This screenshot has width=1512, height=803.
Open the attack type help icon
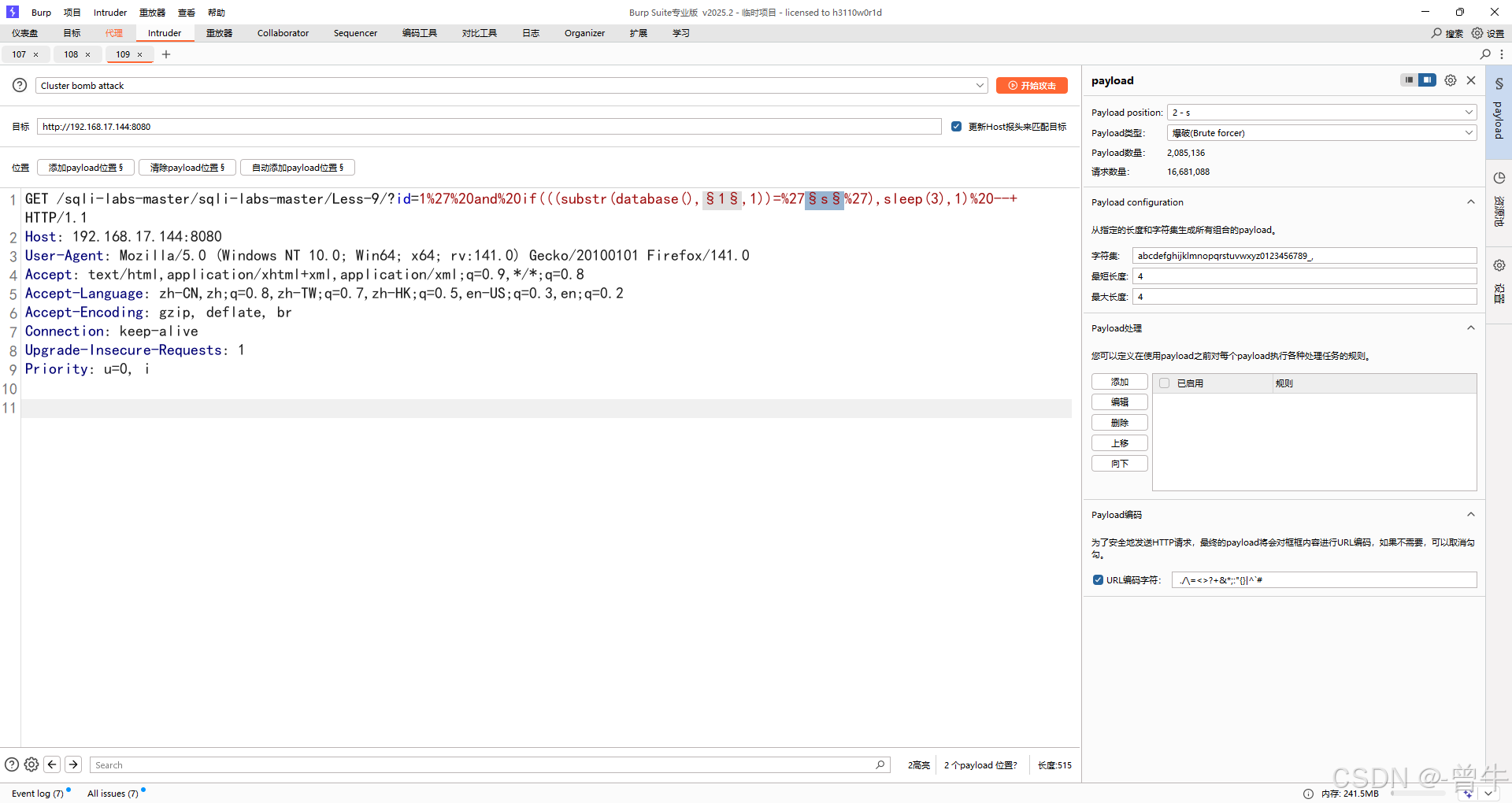click(x=20, y=85)
